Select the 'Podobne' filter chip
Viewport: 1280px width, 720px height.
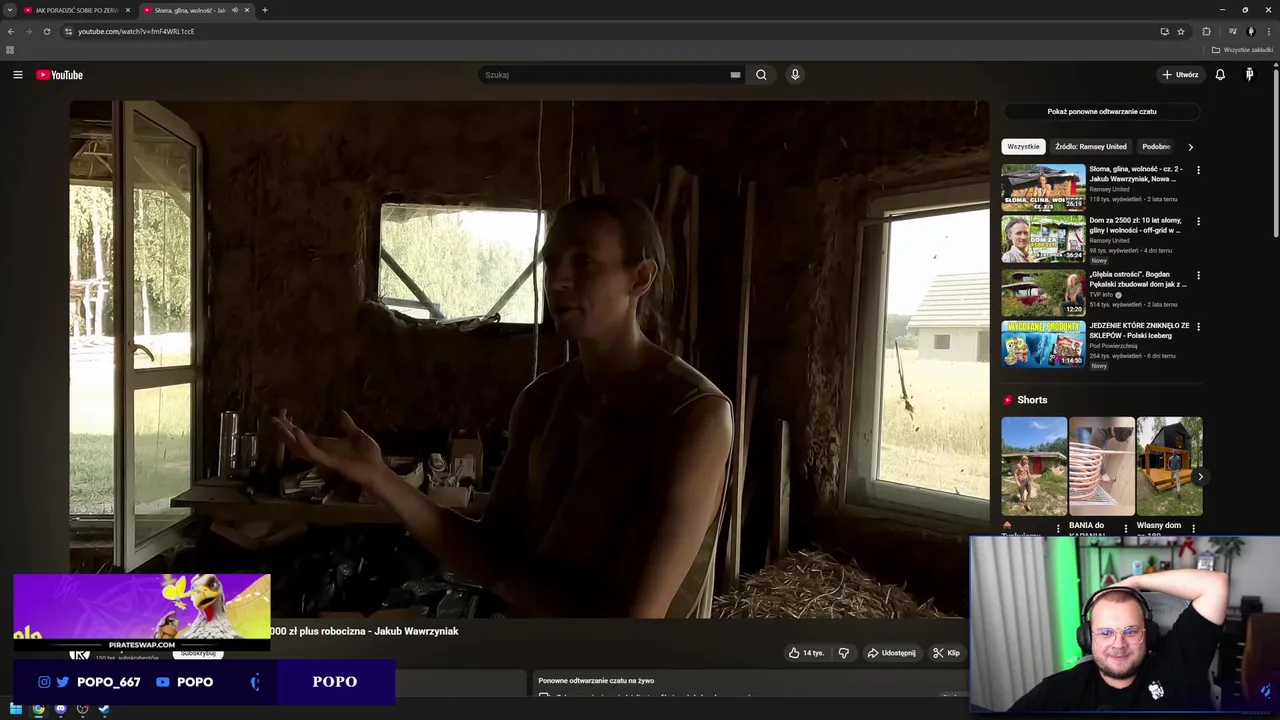pyautogui.click(x=1156, y=147)
